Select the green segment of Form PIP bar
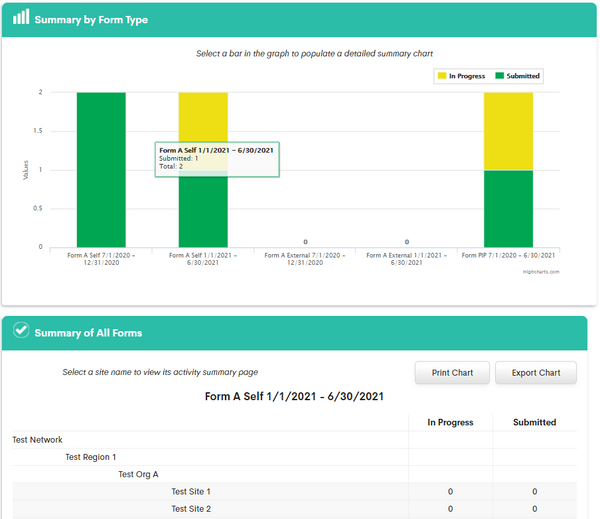Screen dimensions: 600x519 coord(508,208)
